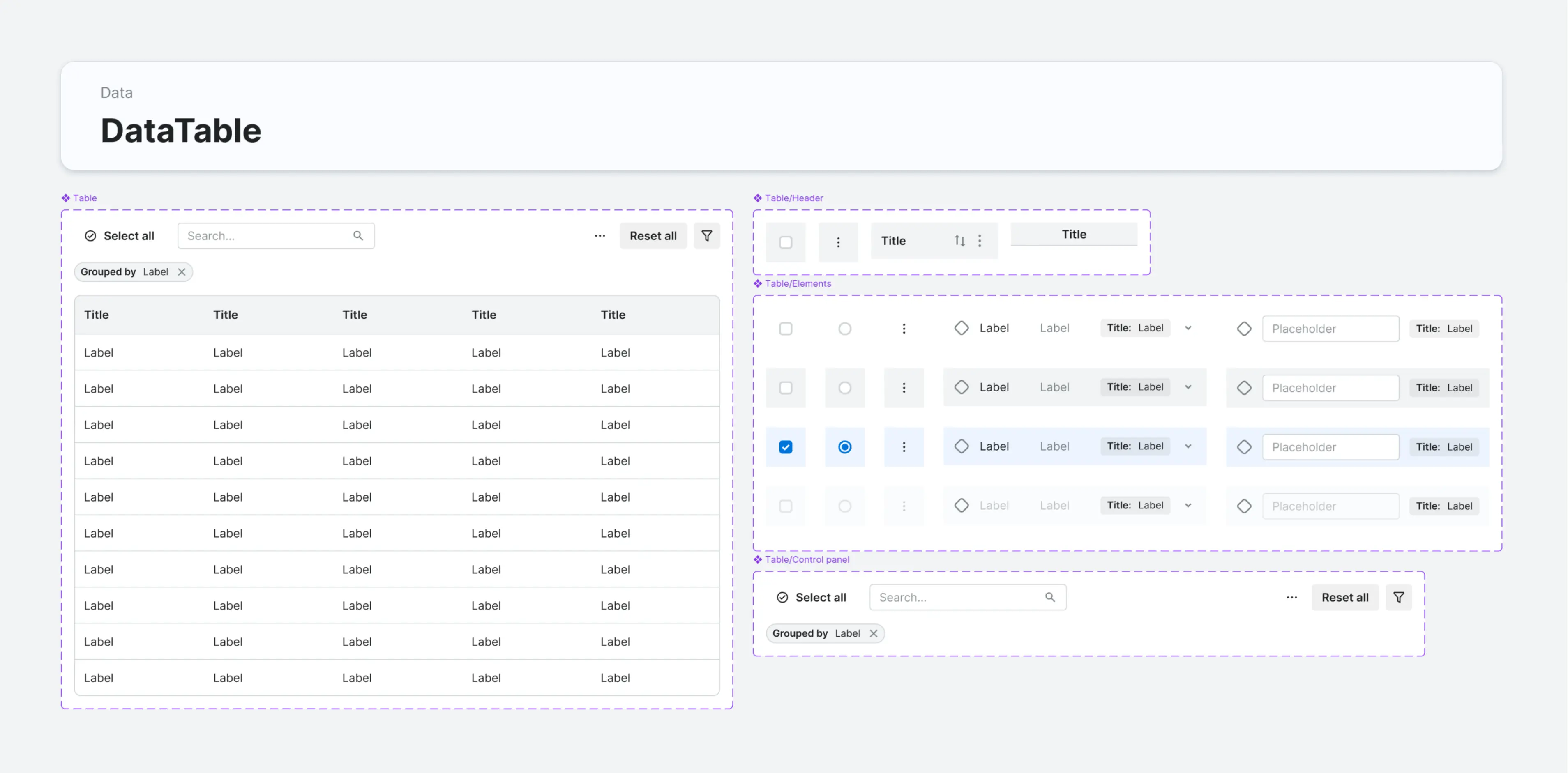Open the three-dot more menu in the Table toolbar
This screenshot has width=1568, height=773.
coord(600,235)
